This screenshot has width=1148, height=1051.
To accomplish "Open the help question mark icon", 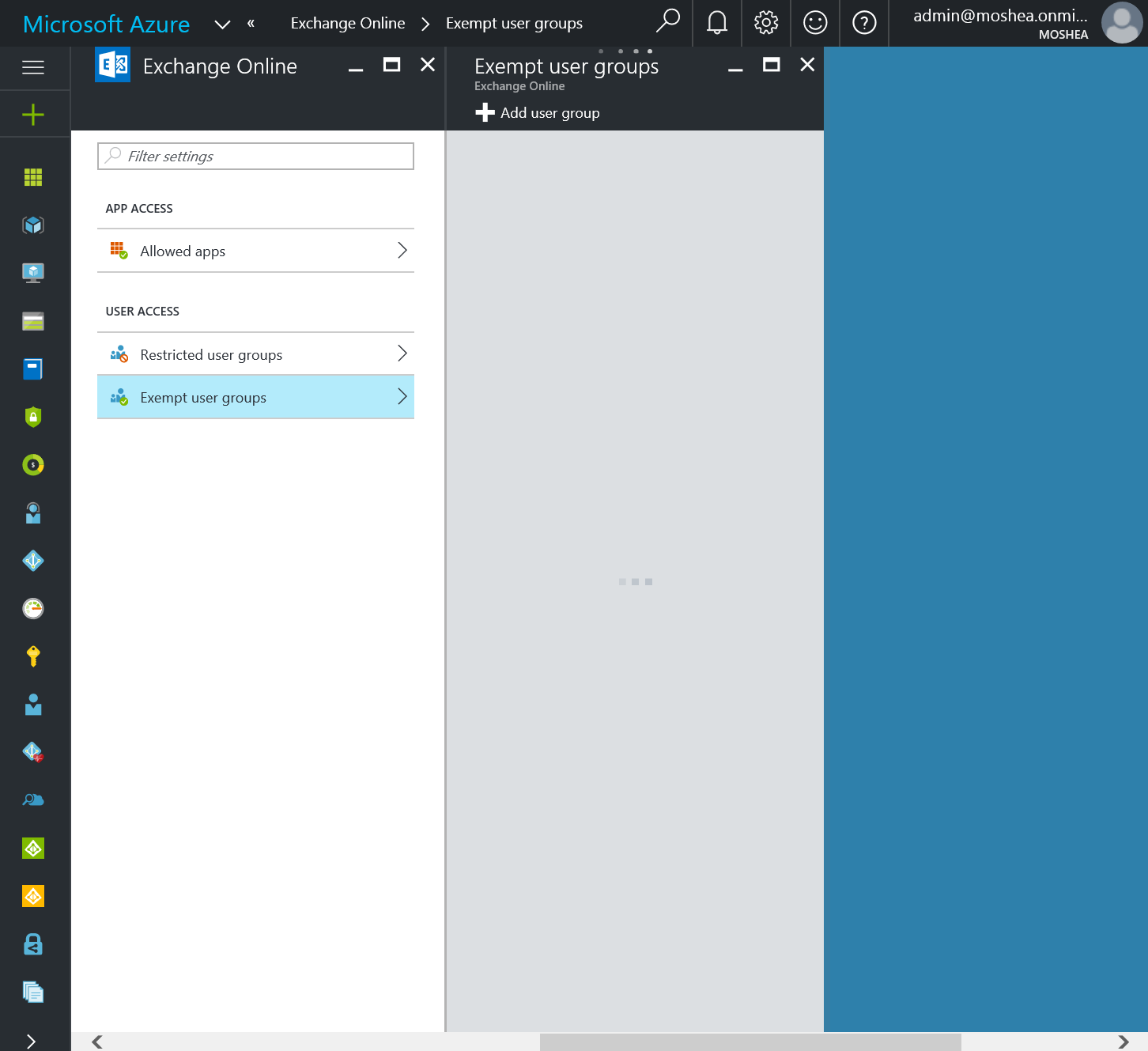I will tap(864, 23).
